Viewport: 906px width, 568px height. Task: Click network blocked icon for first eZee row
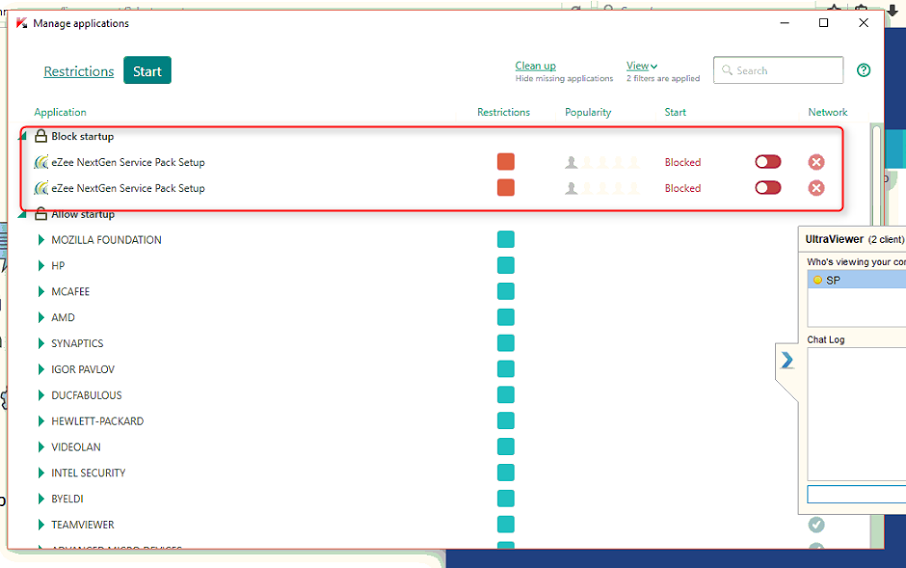coord(816,162)
